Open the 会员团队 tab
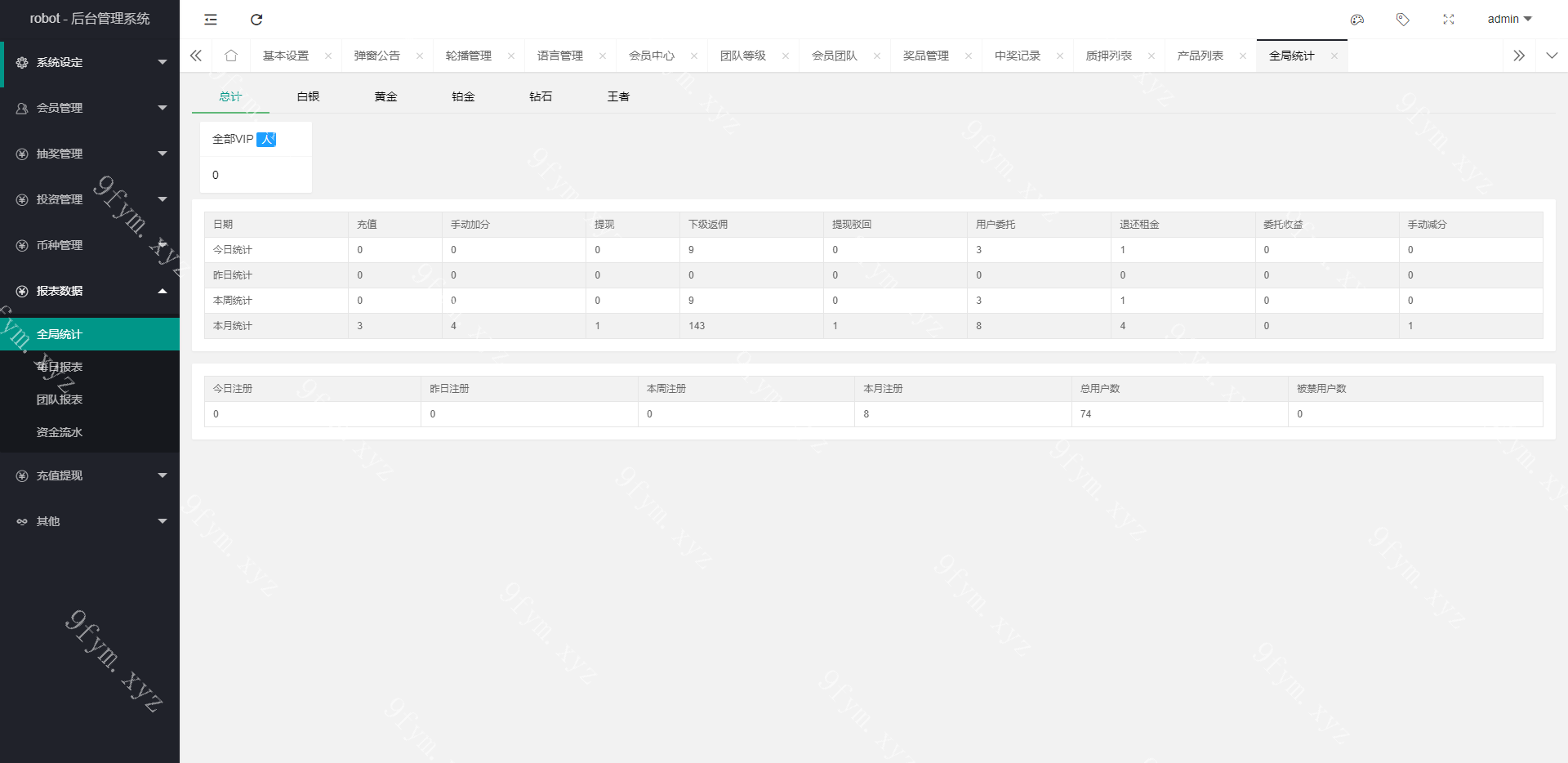The image size is (1568, 763). 835,56
